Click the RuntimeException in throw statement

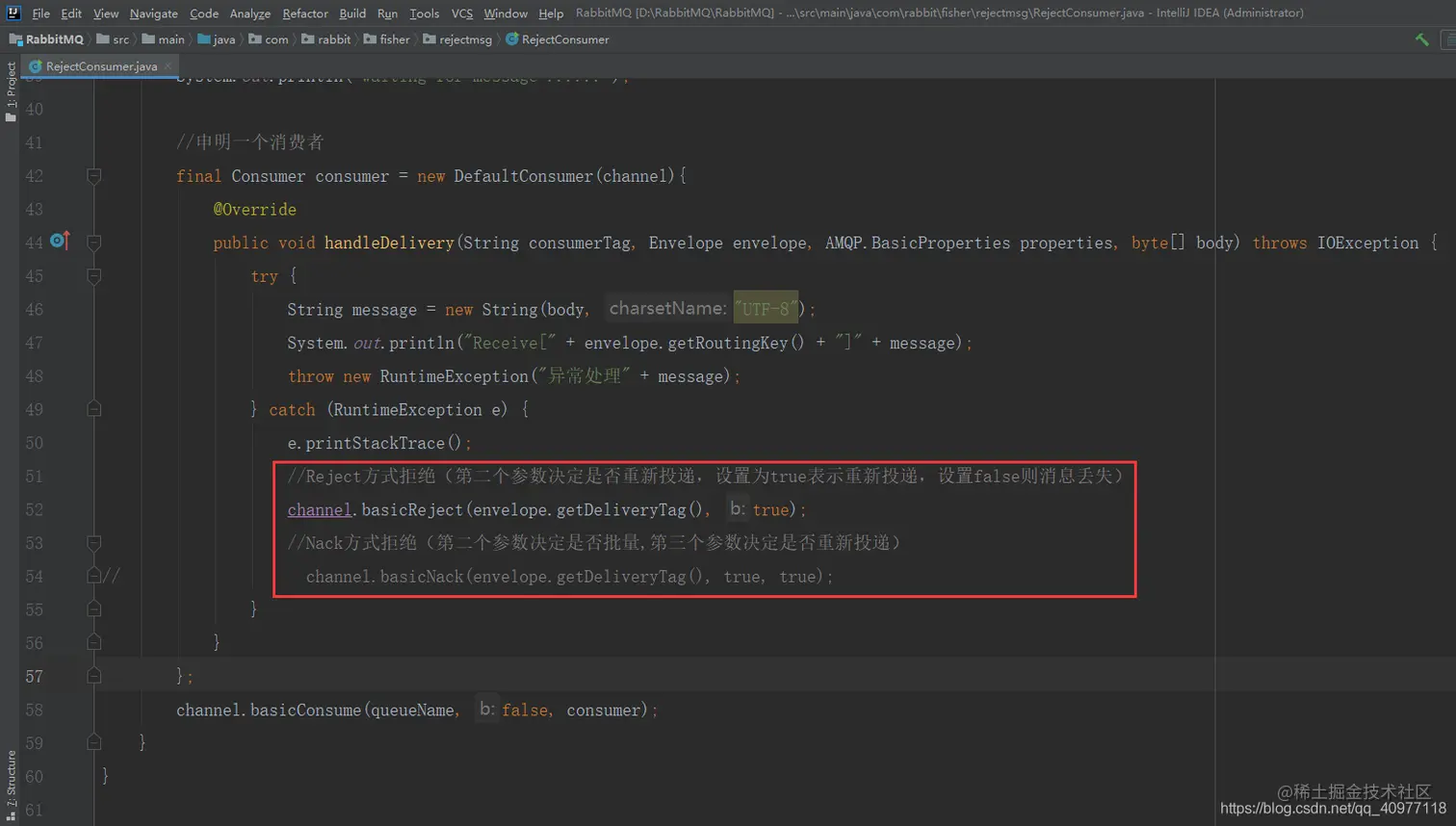454,376
